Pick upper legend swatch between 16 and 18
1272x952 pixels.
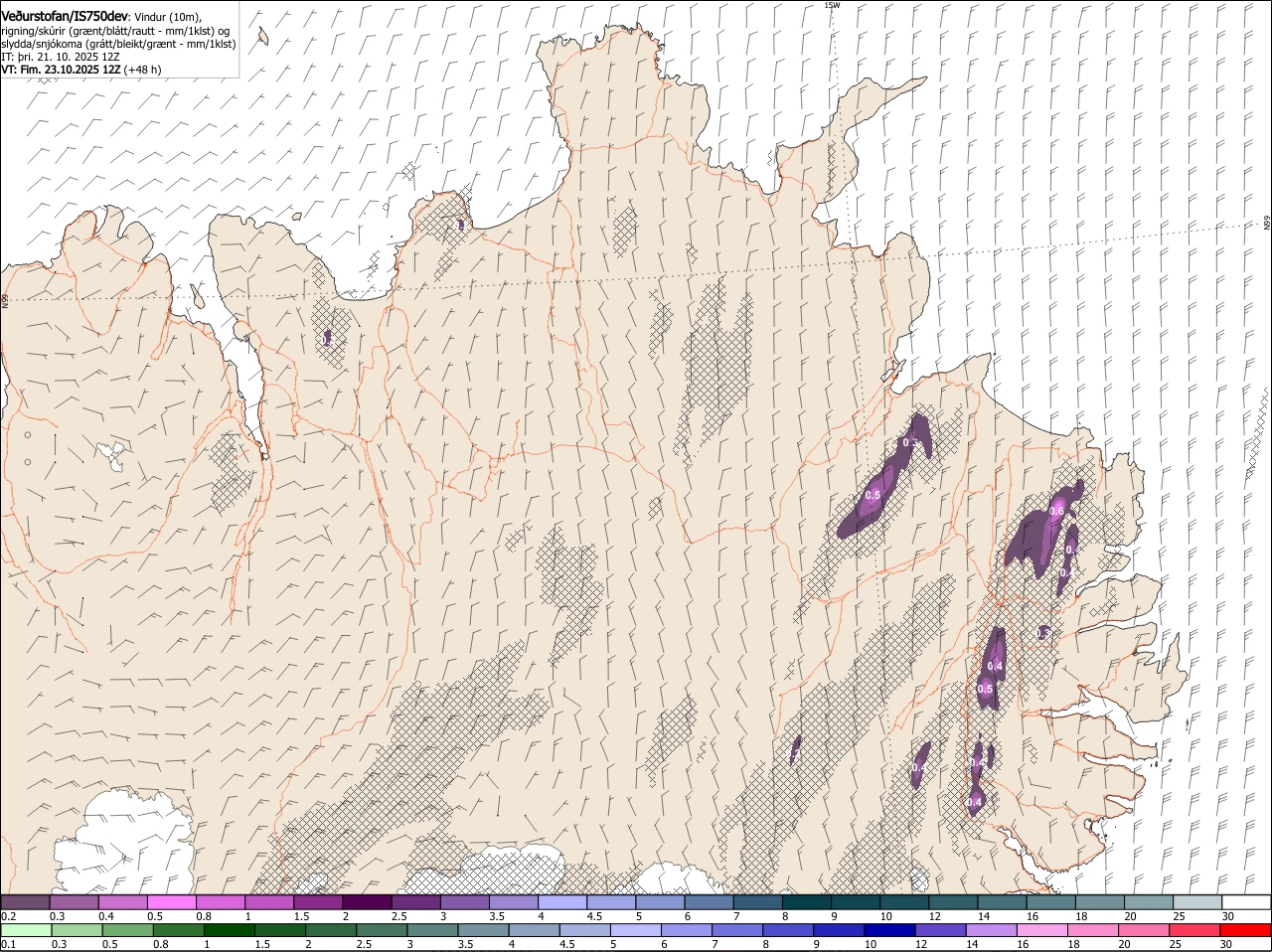coord(1049,902)
